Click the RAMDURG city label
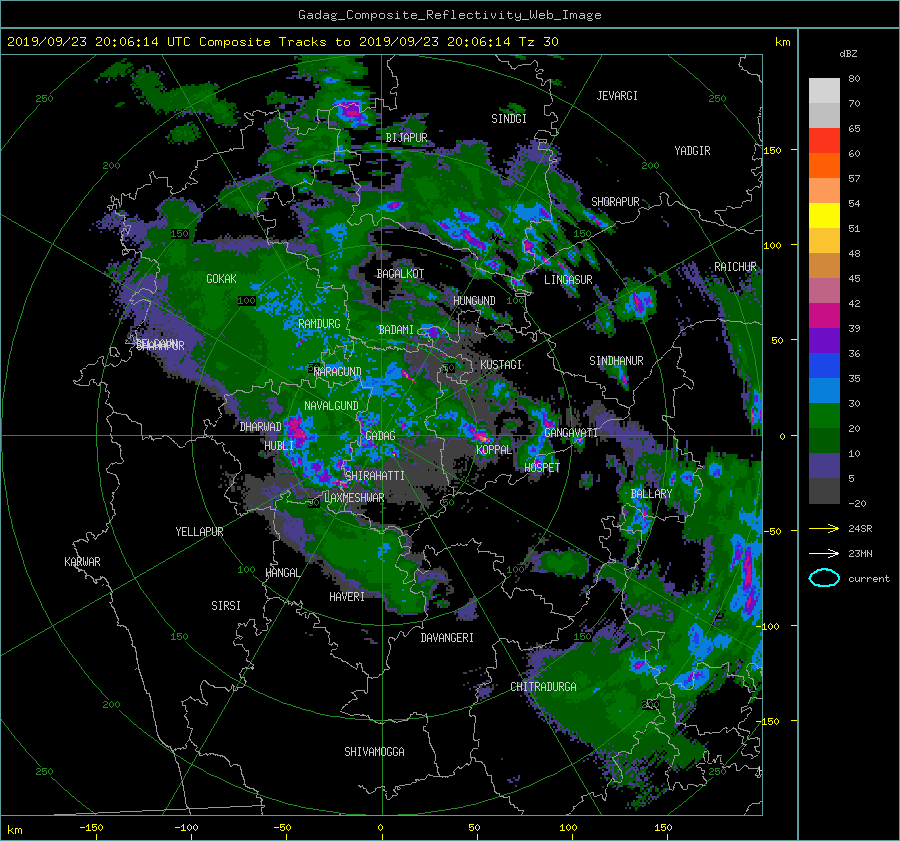The height and width of the screenshot is (841, 900). (319, 324)
